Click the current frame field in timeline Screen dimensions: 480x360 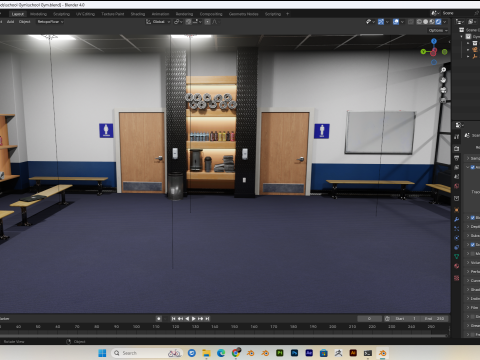point(369,319)
